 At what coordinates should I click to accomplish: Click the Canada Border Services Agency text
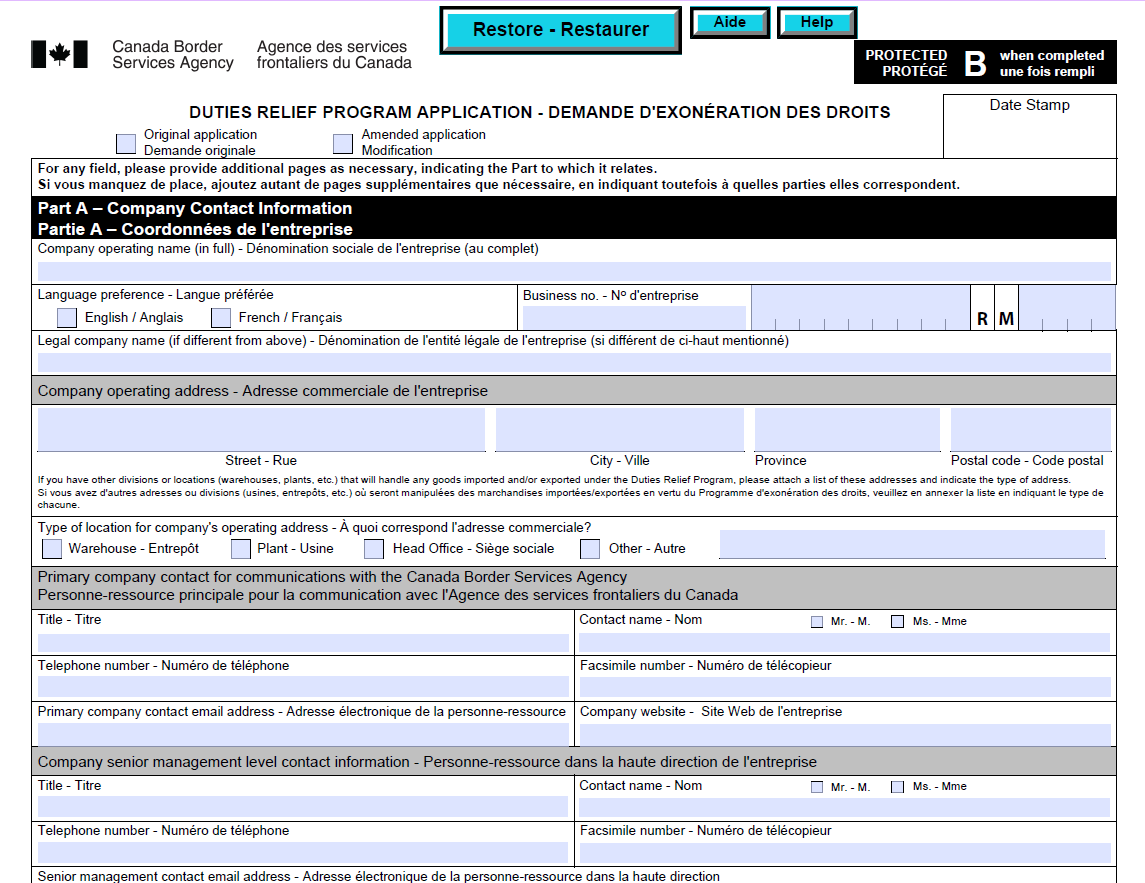point(173,55)
